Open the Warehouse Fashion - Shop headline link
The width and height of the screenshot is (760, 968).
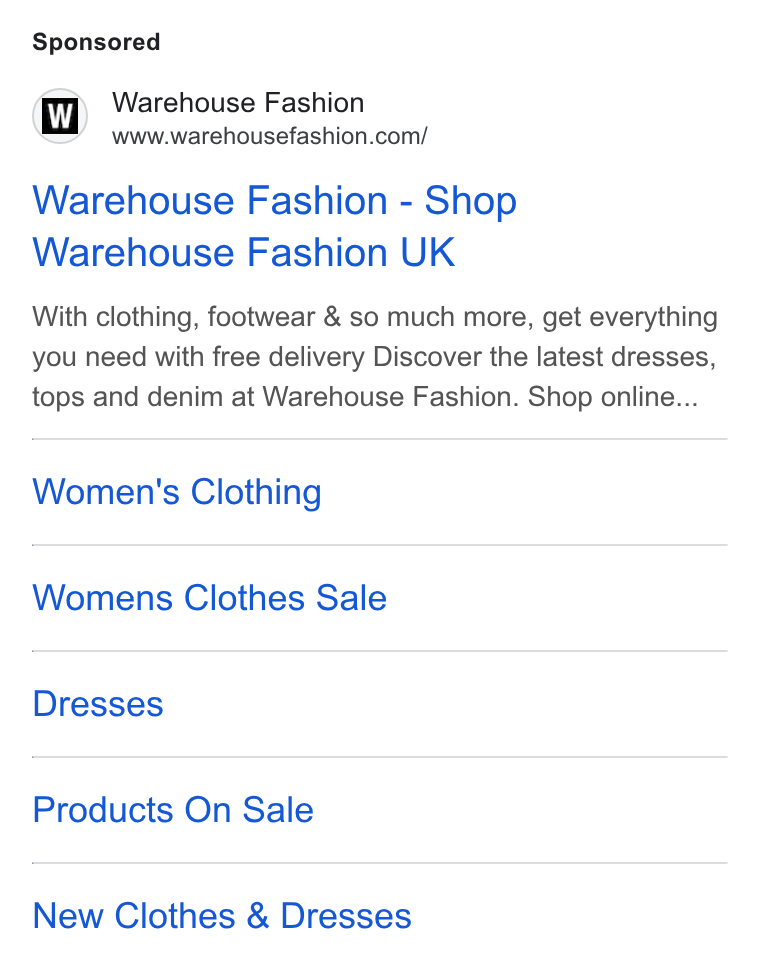pos(275,227)
